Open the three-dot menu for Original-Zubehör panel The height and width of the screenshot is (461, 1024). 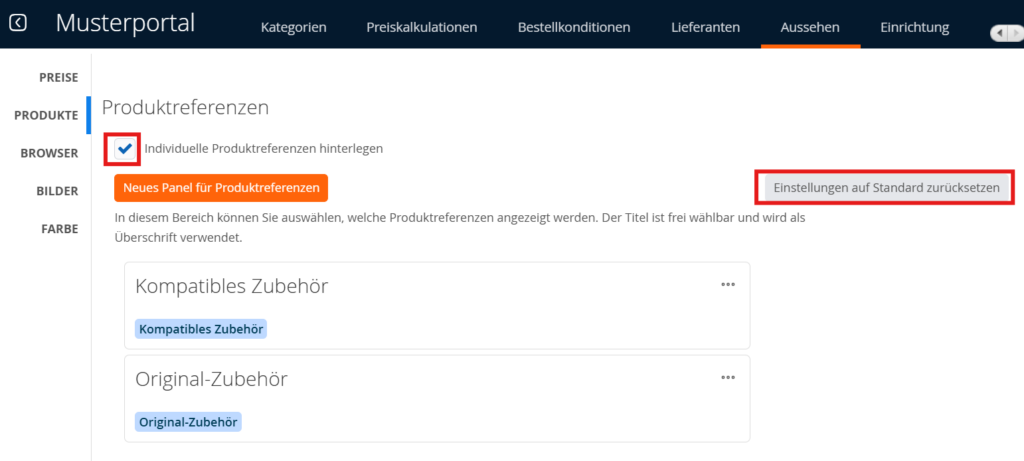[728, 377]
